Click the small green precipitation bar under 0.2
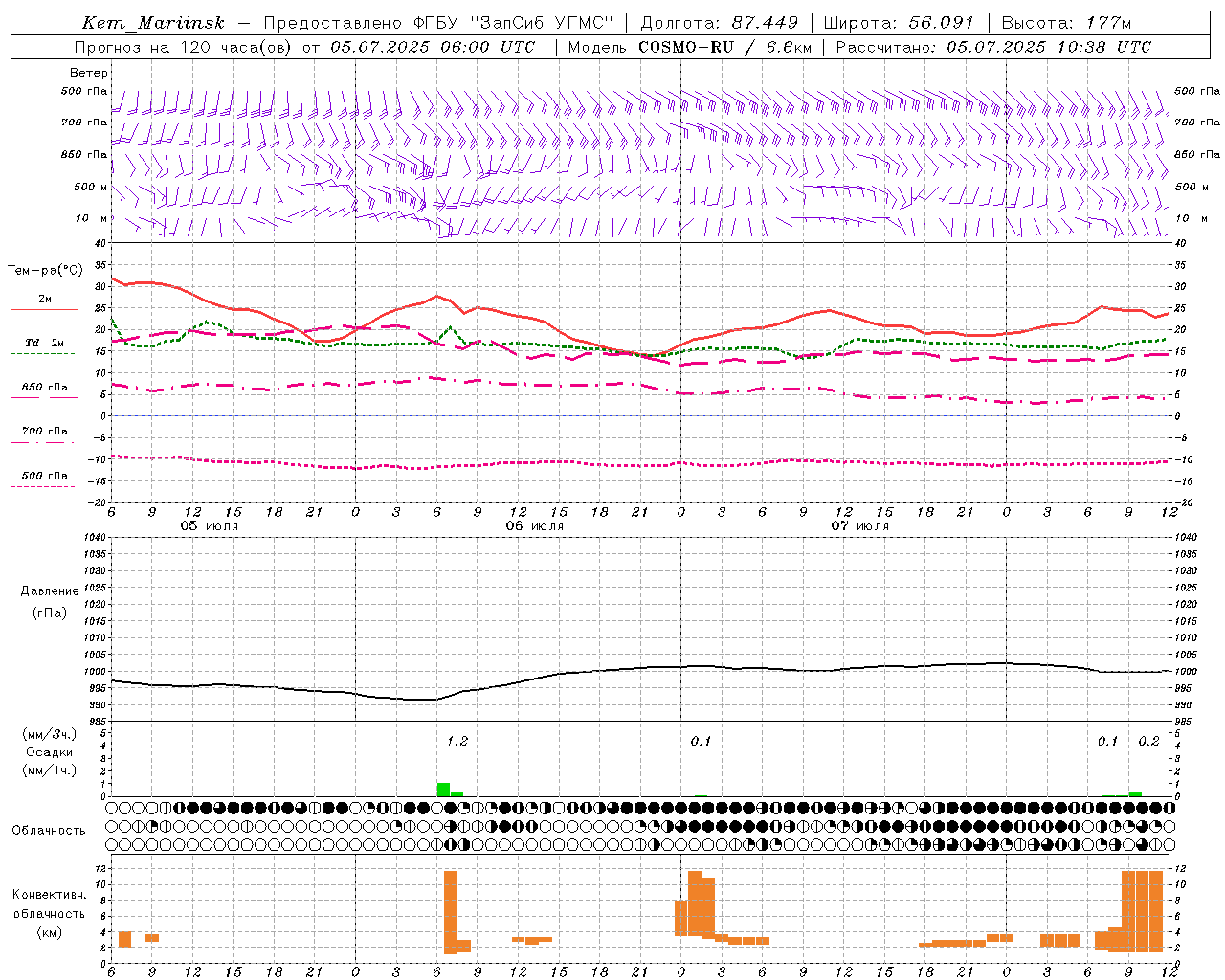1225x980 pixels. coord(1135,794)
